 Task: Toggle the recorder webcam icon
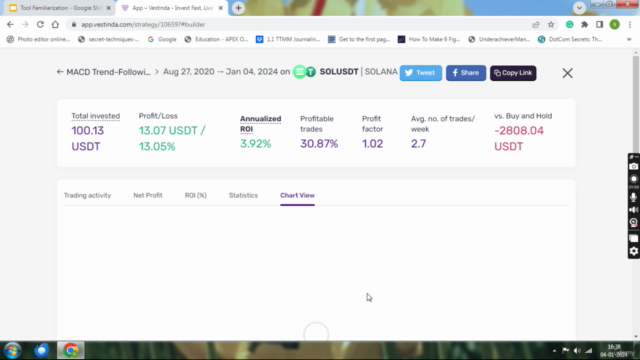click(633, 223)
